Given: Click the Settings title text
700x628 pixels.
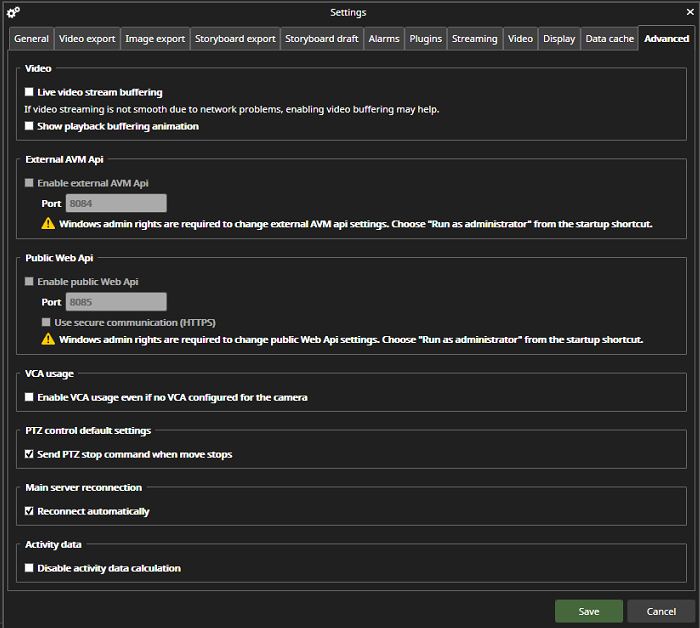Looking at the screenshot, I should 348,12.
